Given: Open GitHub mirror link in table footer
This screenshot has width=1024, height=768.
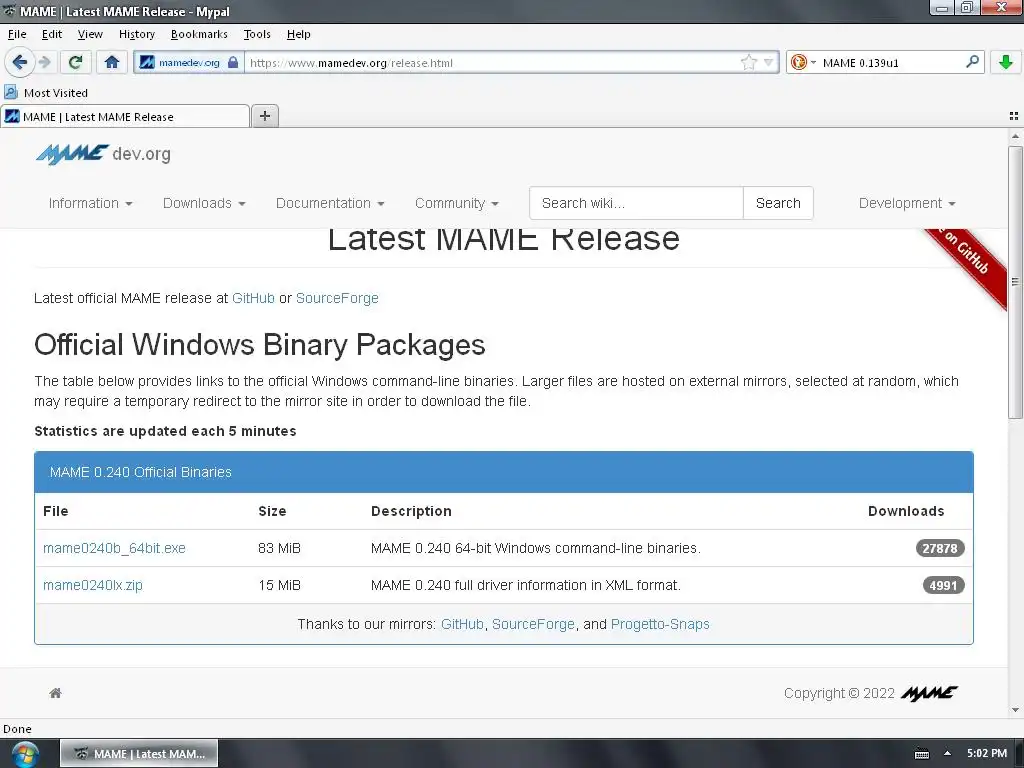Looking at the screenshot, I should coord(462,624).
